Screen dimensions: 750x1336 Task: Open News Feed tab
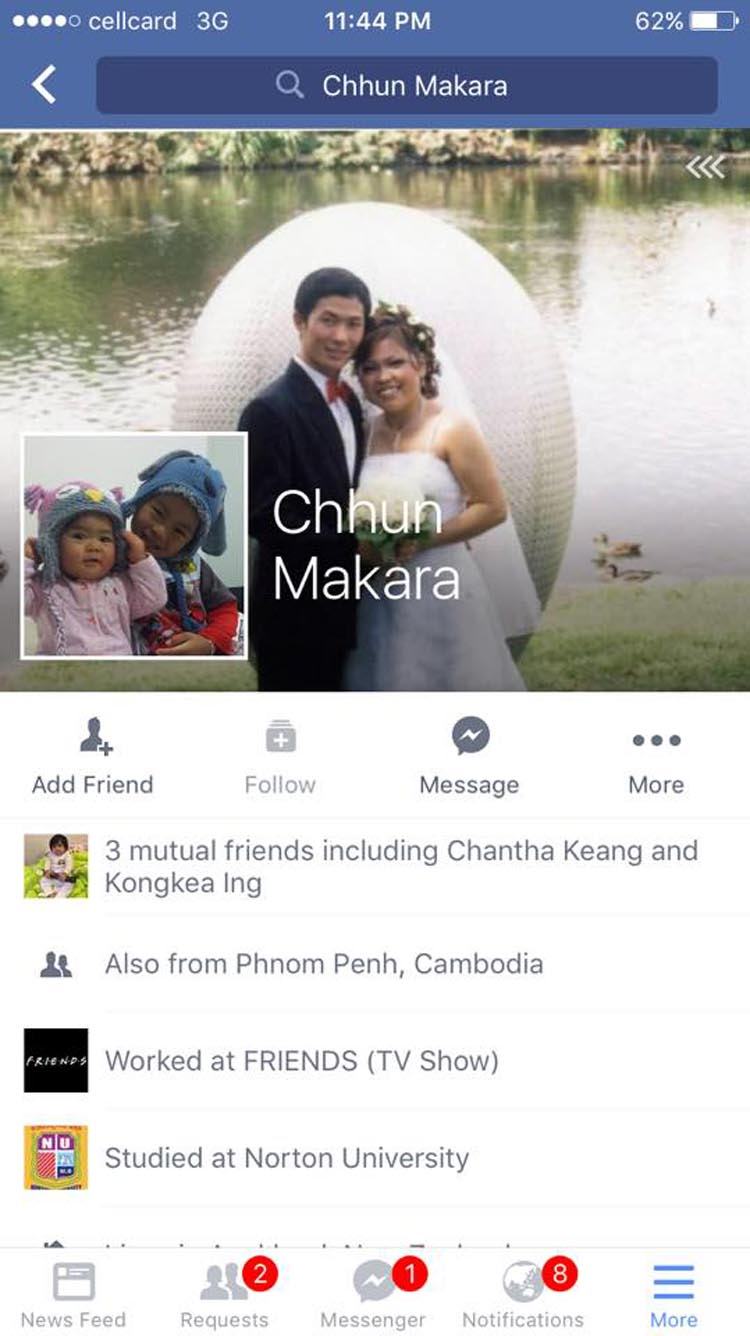coord(74,1294)
